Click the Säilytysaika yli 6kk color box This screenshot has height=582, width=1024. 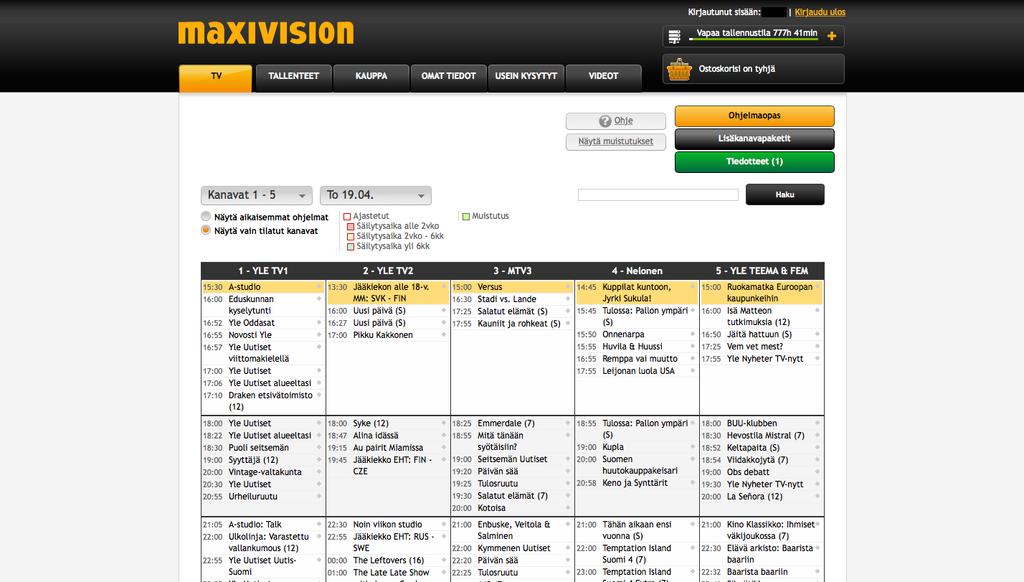[350, 247]
